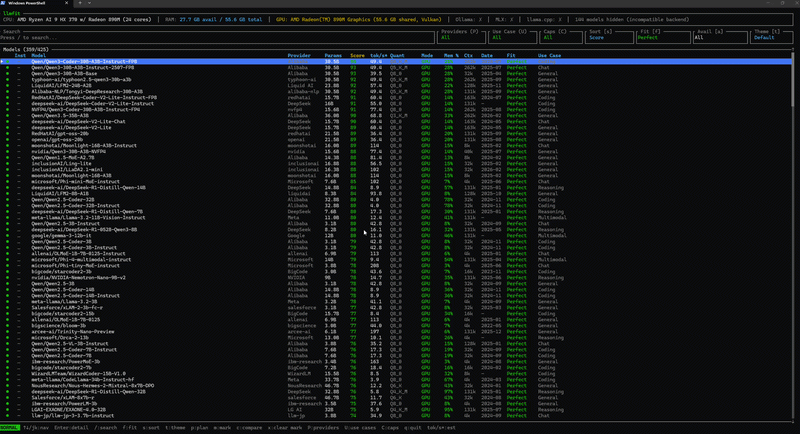Click green status dot for bigscience/bloom-3b

tap(7, 326)
